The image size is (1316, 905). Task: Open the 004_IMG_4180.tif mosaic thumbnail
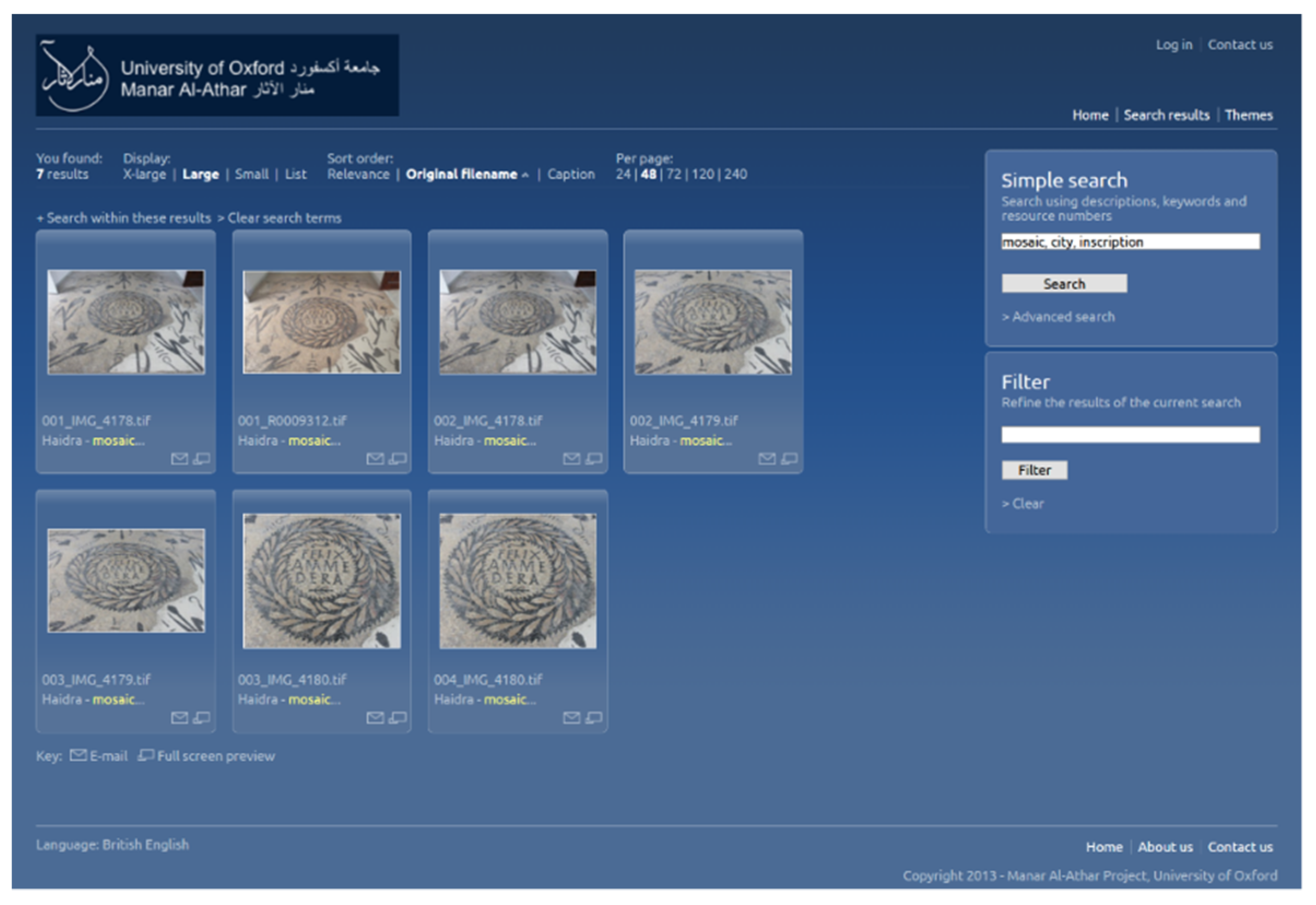(517, 581)
